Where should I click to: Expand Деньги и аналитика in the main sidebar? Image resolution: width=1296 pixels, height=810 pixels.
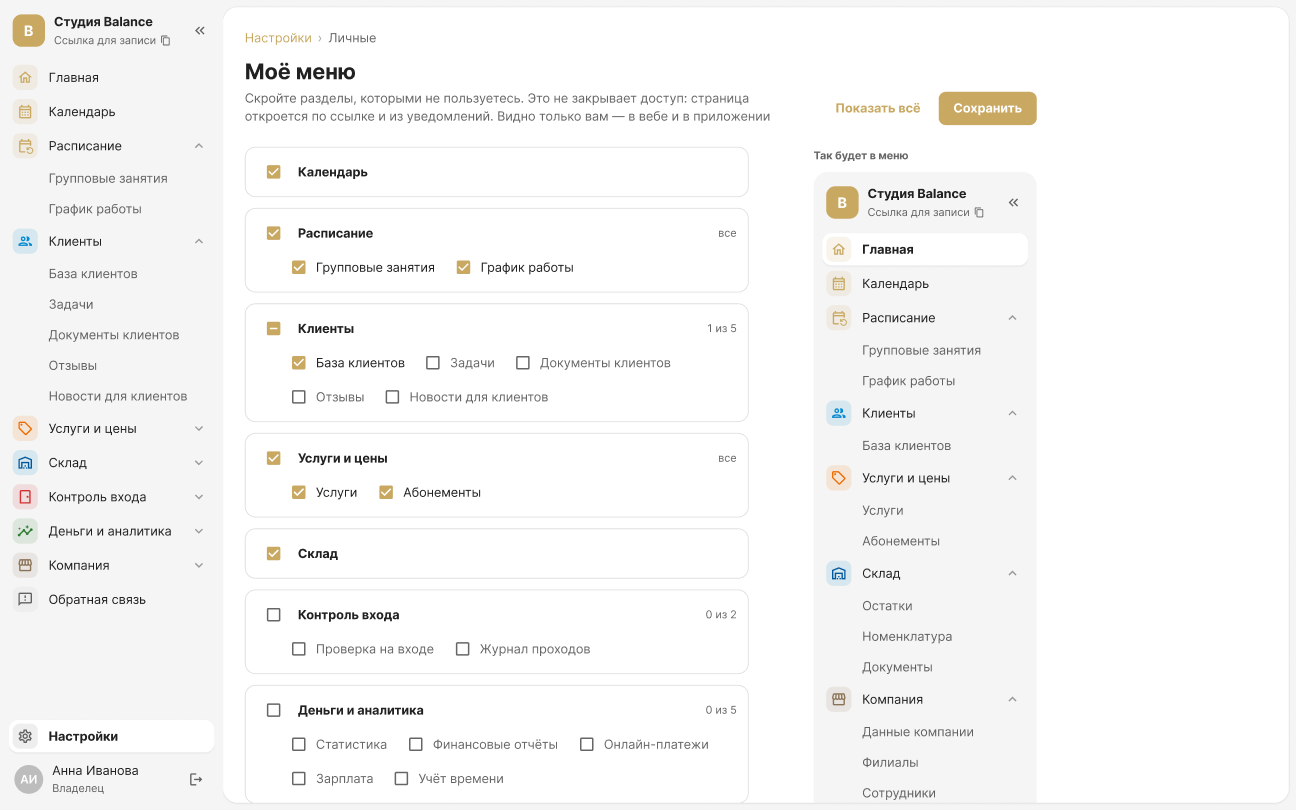pos(199,531)
